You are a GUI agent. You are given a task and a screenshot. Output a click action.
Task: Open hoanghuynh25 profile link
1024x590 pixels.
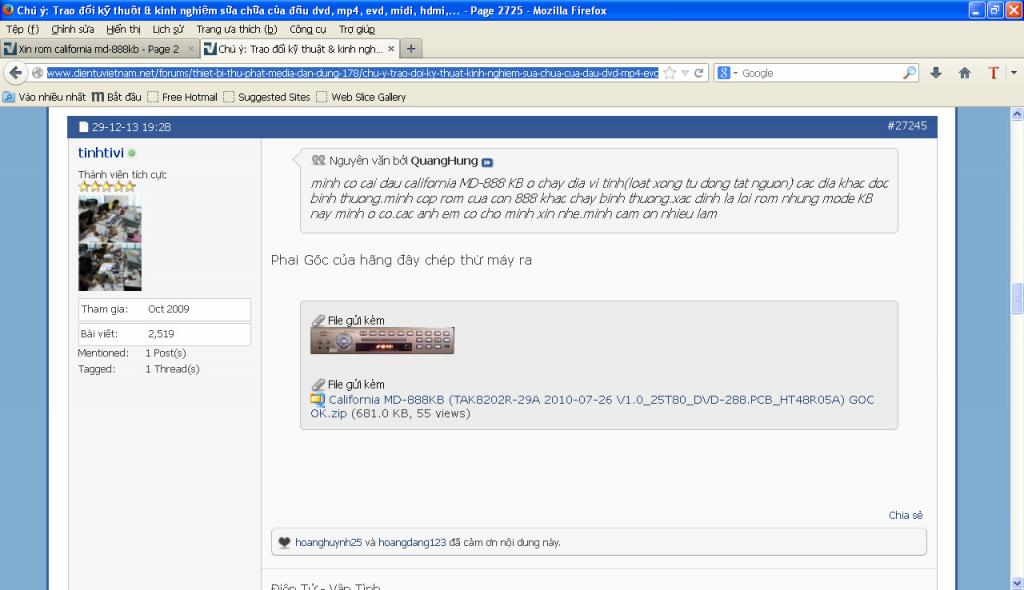tap(328, 542)
